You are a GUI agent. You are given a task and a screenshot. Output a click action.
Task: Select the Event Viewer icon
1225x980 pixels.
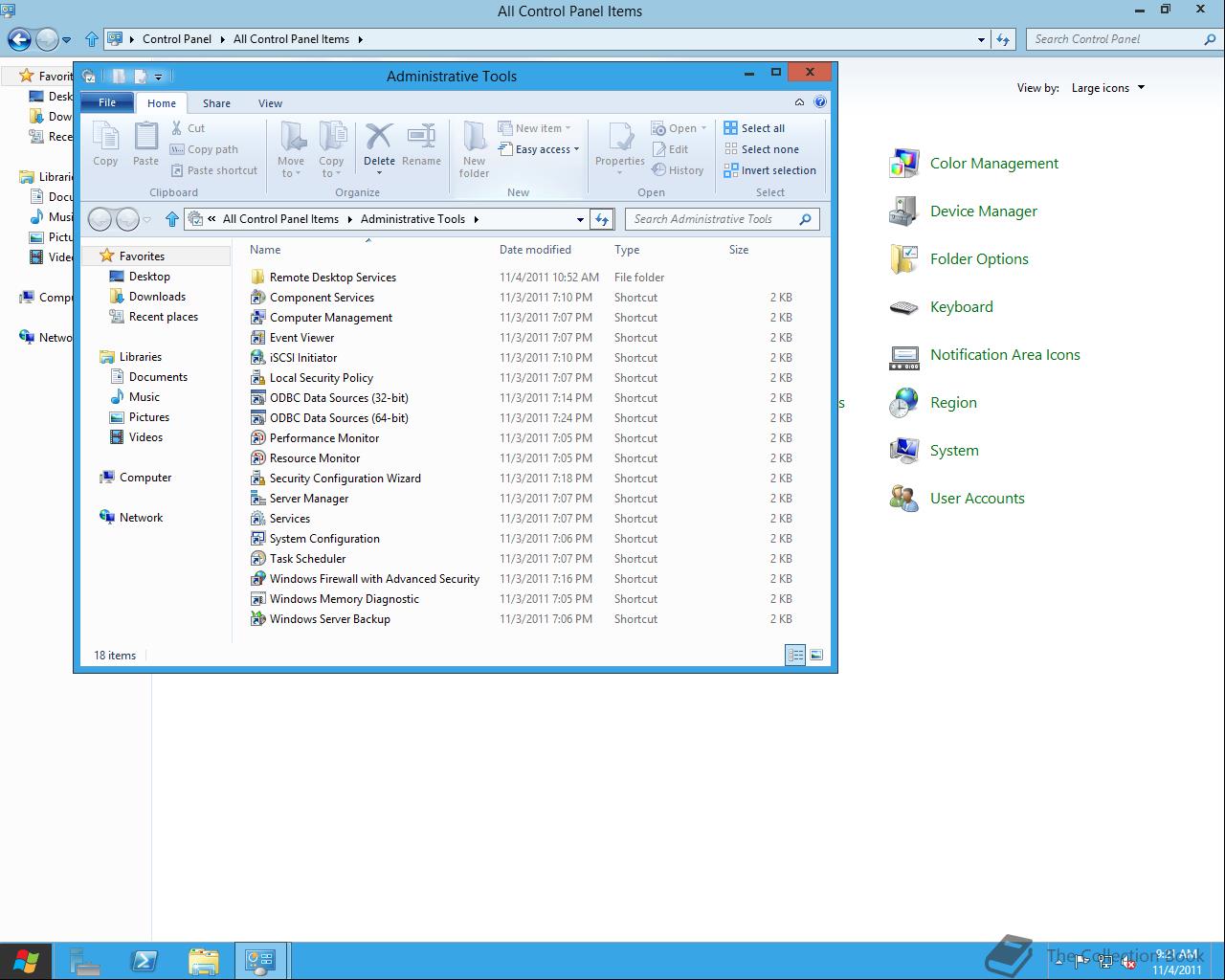coord(257,338)
